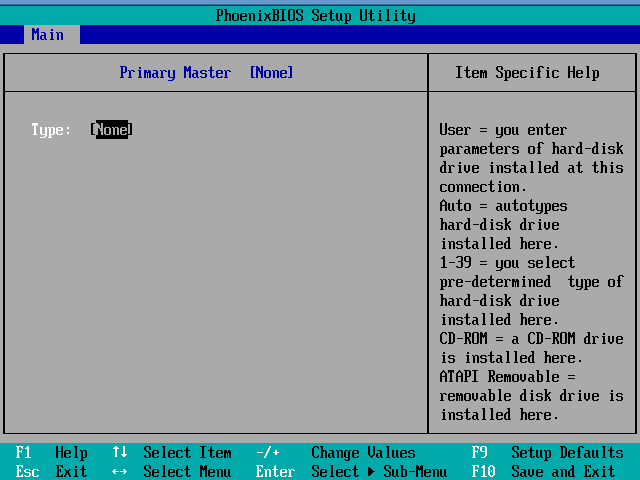The width and height of the screenshot is (640, 480).
Task: Click the F10 key hint
Action: [483, 471]
